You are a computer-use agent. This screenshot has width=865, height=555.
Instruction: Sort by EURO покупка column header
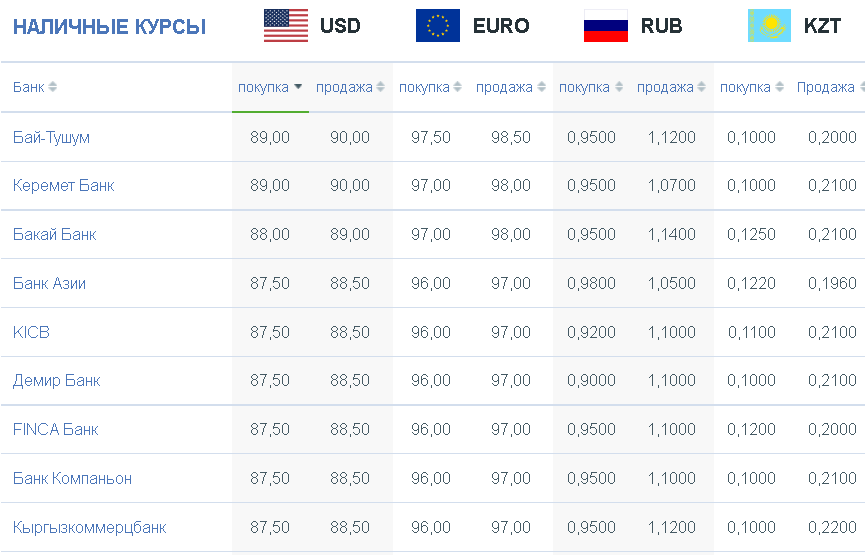[430, 87]
